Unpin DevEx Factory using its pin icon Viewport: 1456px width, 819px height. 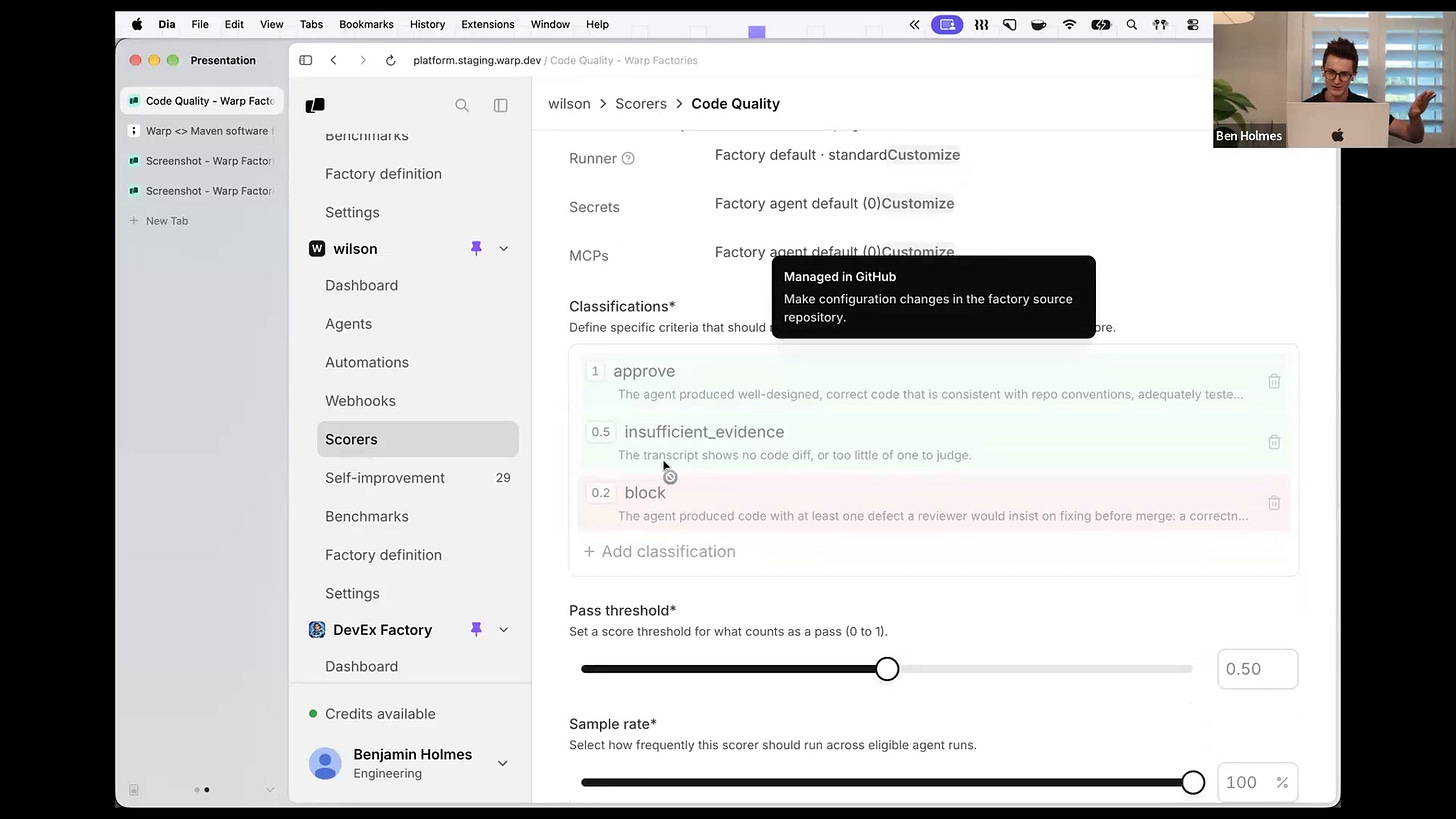(x=476, y=629)
